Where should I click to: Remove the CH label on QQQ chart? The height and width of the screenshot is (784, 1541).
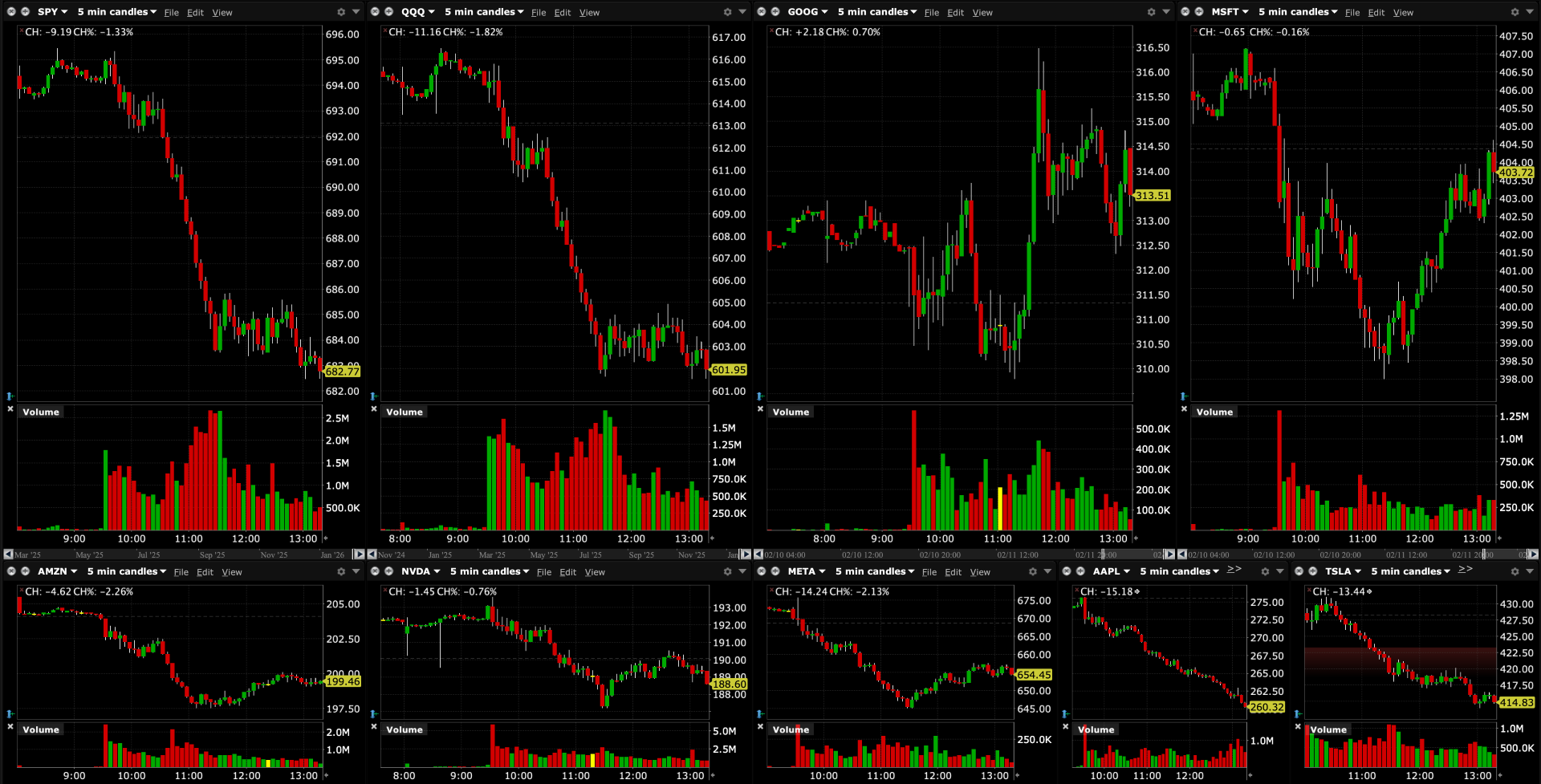pos(384,30)
